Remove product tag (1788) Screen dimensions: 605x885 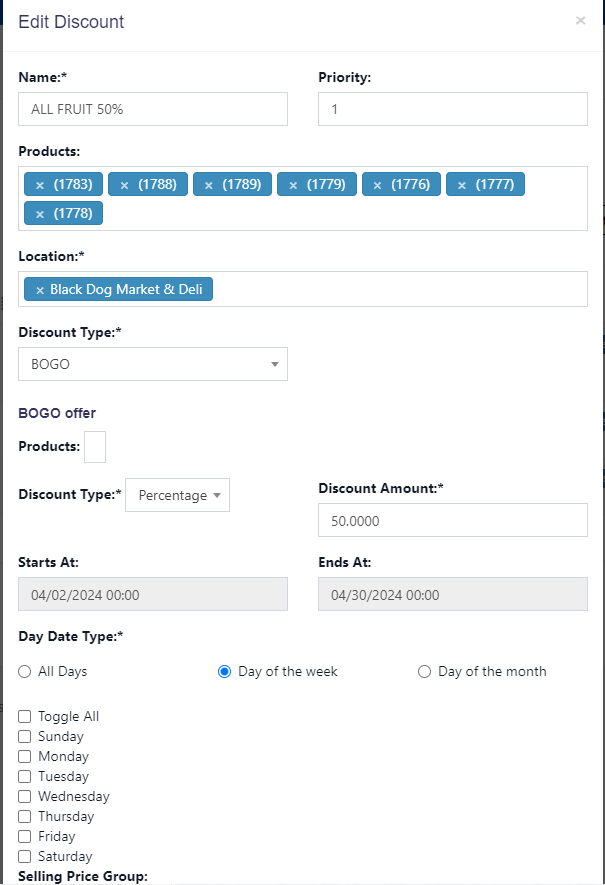point(124,185)
